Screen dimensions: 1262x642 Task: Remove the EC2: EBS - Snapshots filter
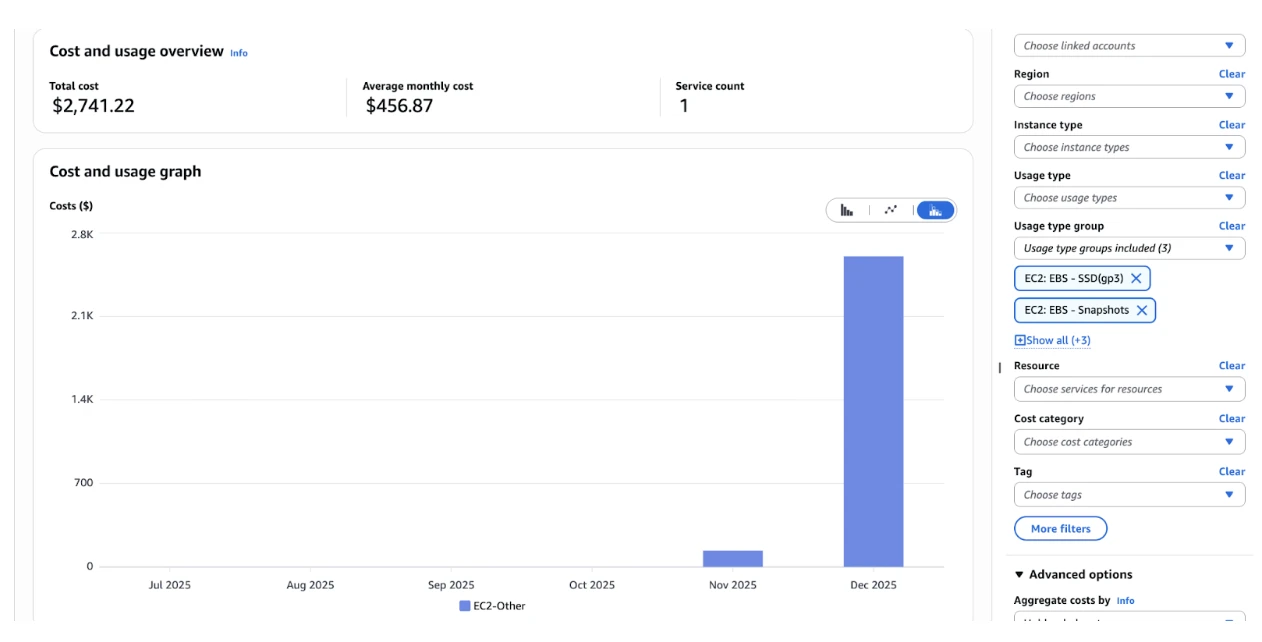coord(1142,310)
